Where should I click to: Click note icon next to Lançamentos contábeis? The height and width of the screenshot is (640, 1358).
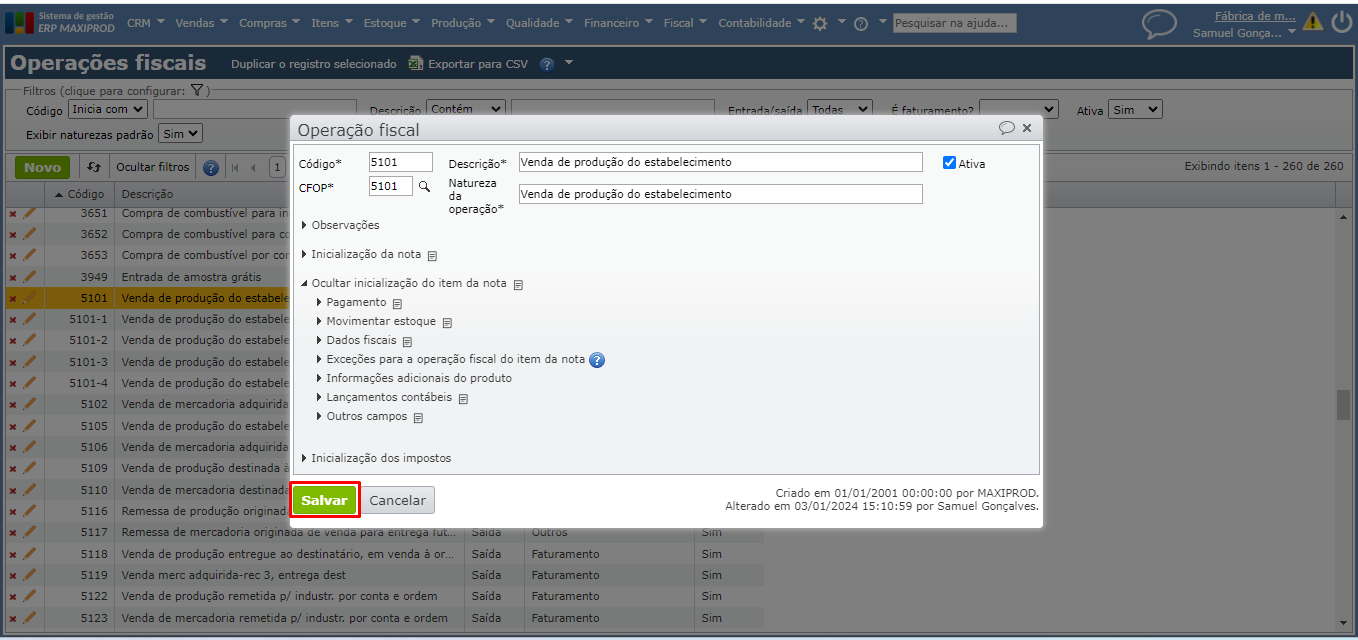[x=463, y=399]
